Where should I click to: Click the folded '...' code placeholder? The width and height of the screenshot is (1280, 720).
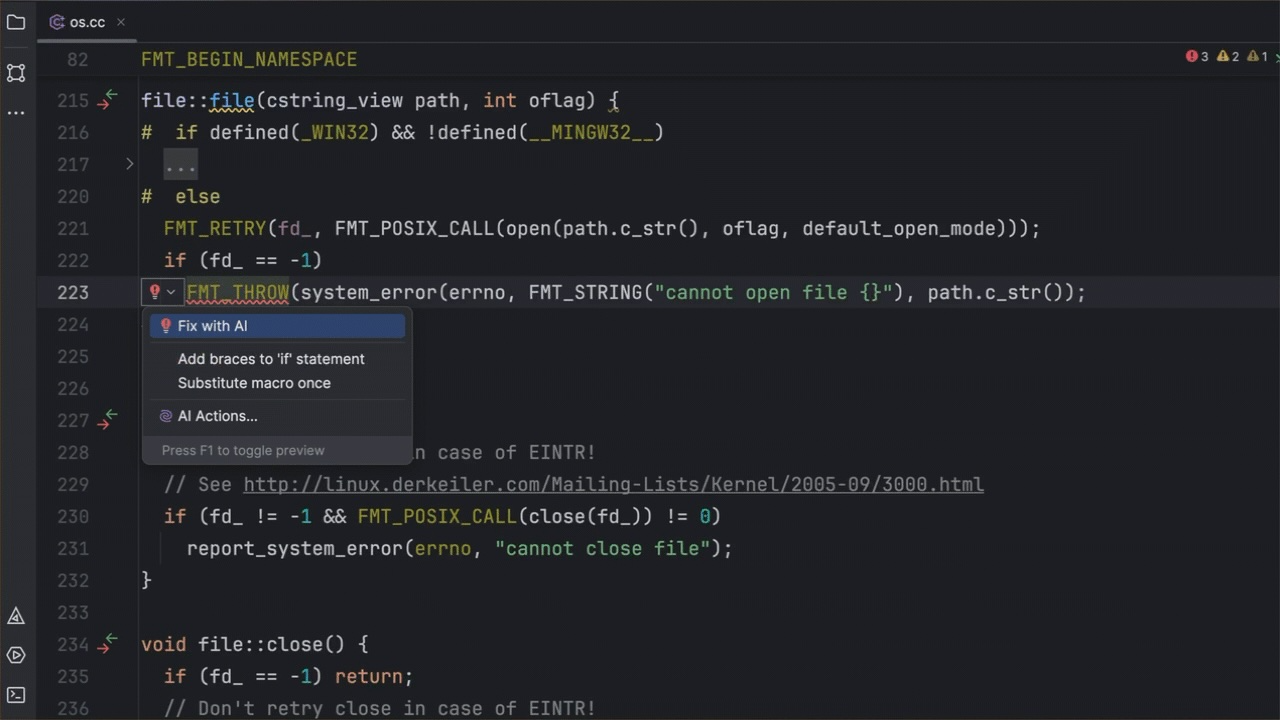tap(181, 165)
